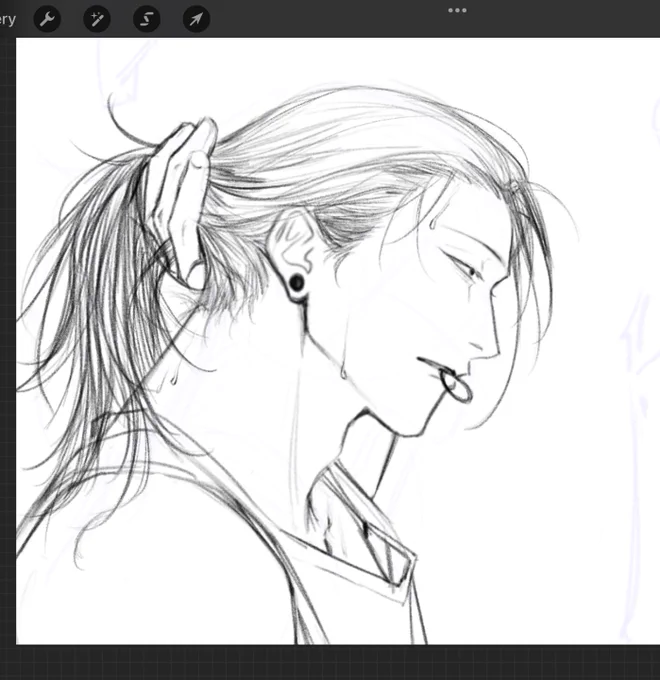Open the Adjustments magic wand menu

pyautogui.click(x=97, y=19)
